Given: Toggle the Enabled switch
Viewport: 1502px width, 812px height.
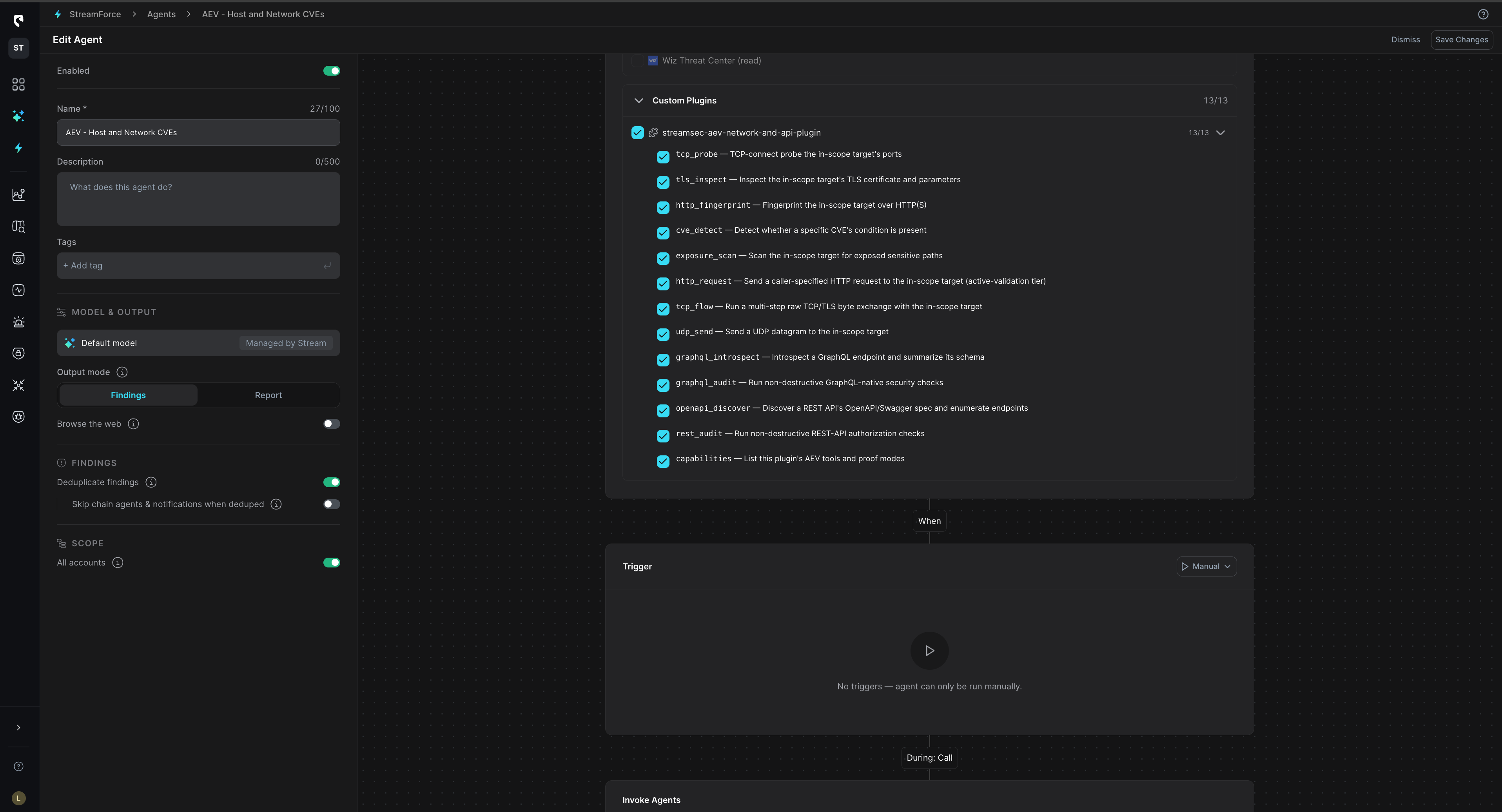Looking at the screenshot, I should point(332,71).
